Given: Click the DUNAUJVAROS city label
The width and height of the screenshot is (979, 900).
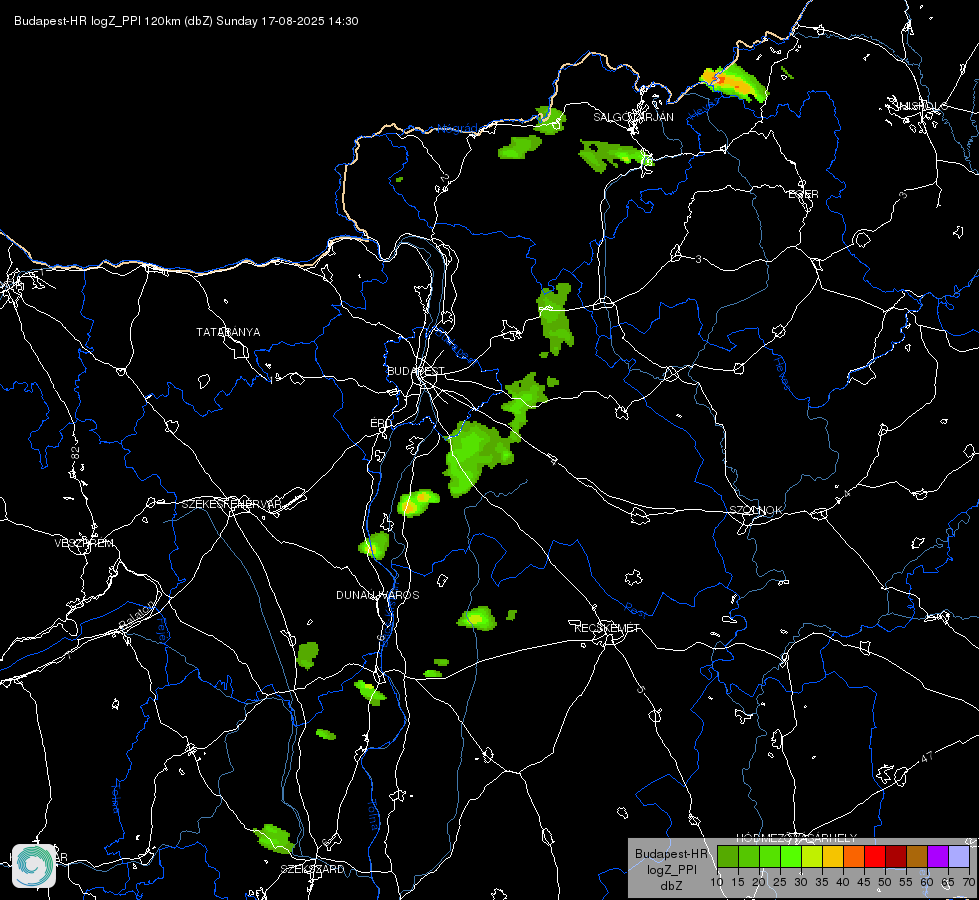Looking at the screenshot, I should tap(378, 595).
